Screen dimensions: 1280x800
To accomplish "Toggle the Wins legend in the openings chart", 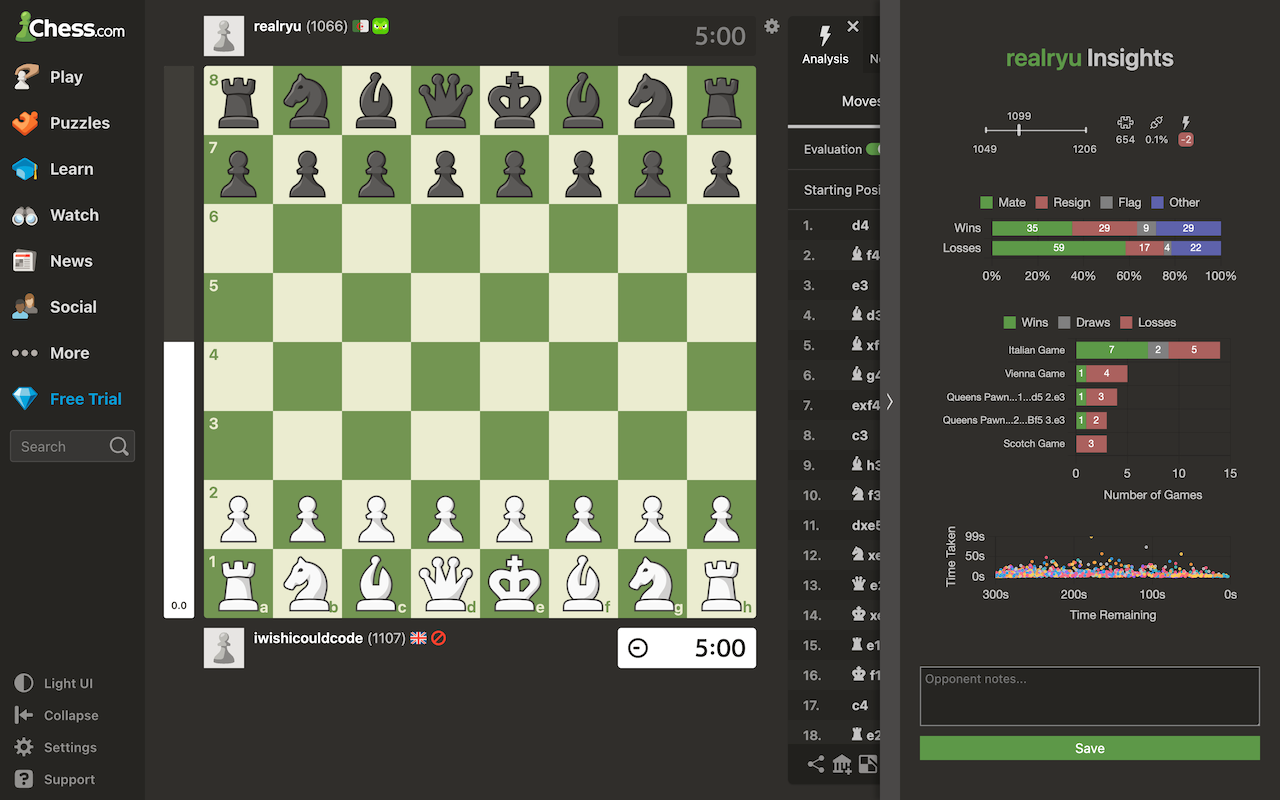I will [1026, 322].
